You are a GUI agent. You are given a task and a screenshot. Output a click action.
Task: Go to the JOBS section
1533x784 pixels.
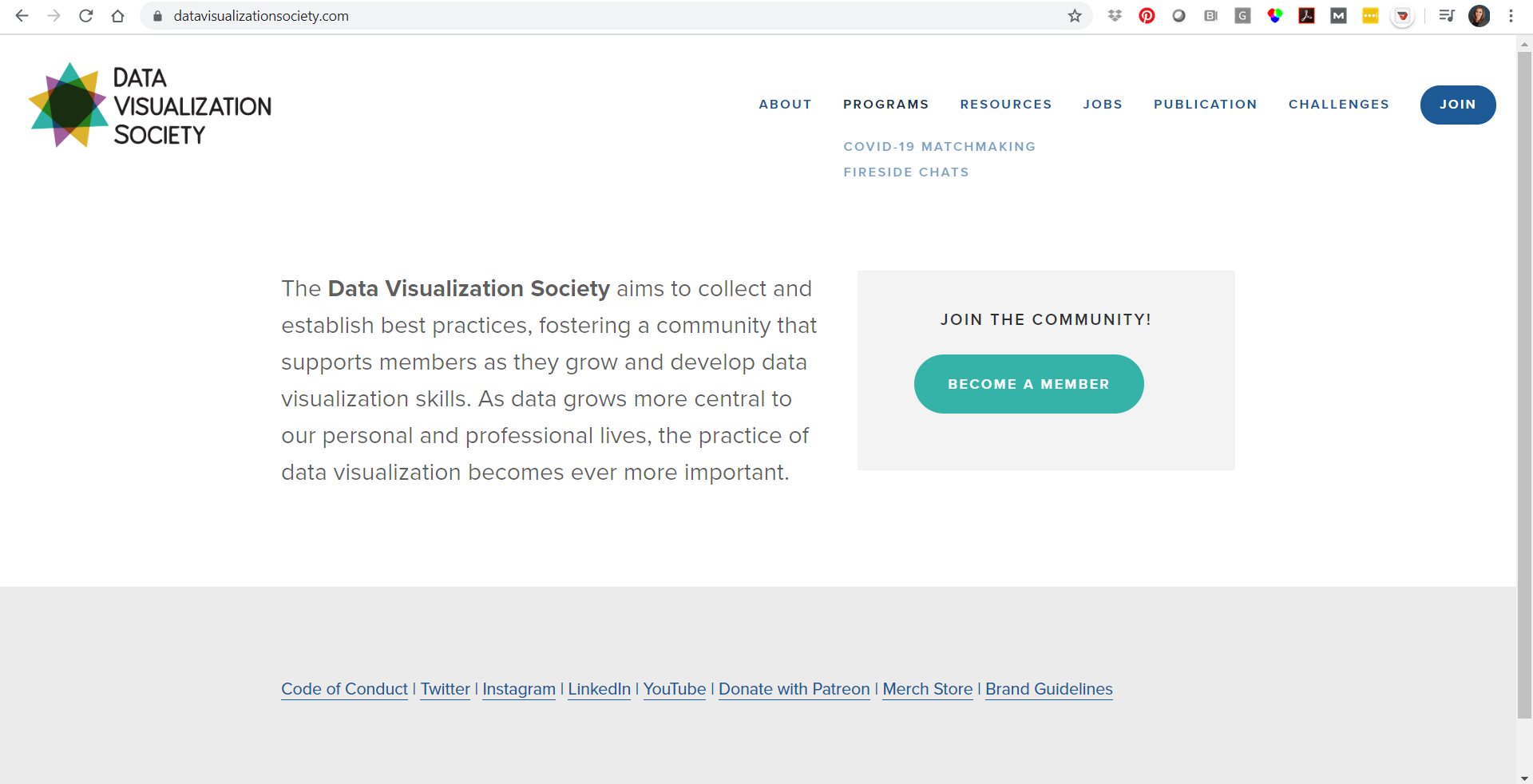[x=1103, y=105]
